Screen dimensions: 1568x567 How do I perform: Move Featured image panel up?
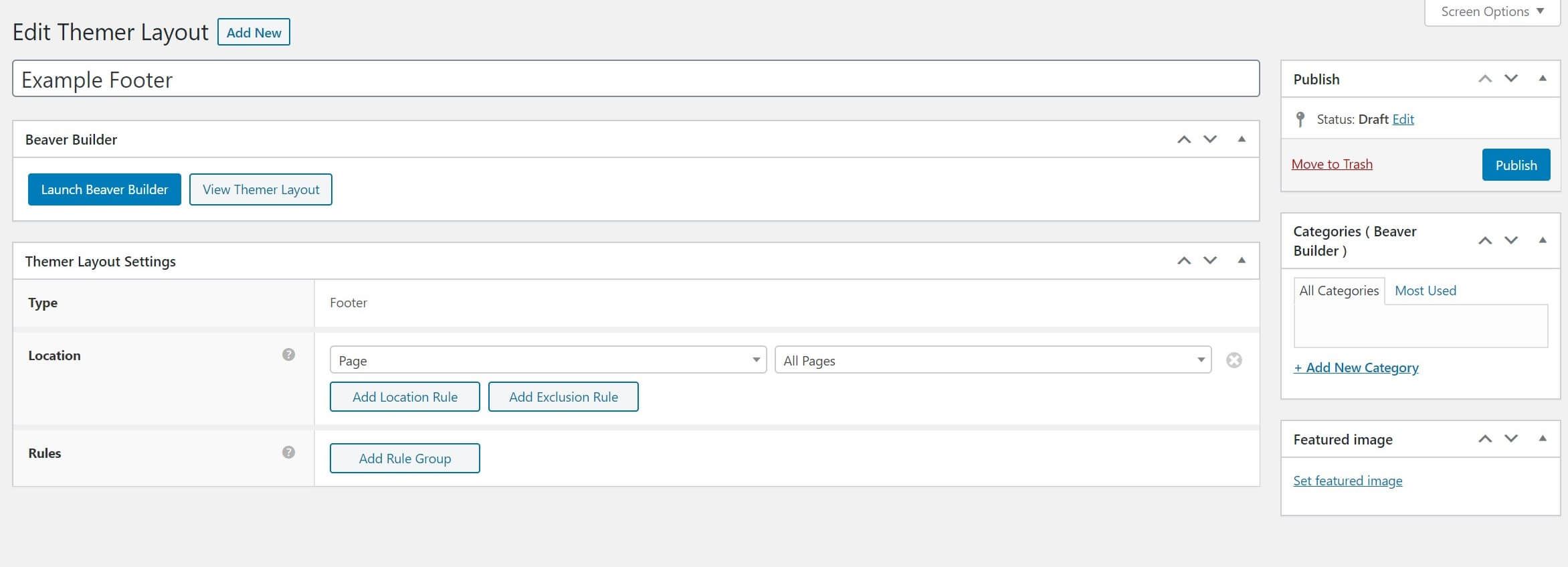coord(1485,438)
